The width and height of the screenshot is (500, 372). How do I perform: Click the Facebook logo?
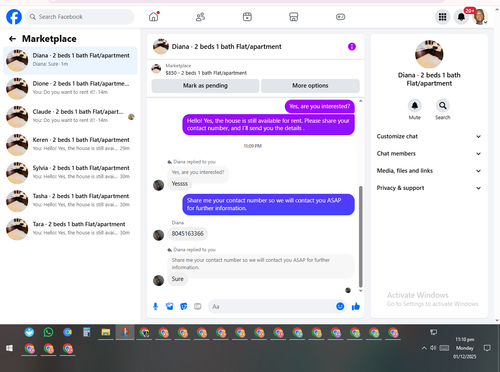click(x=14, y=17)
